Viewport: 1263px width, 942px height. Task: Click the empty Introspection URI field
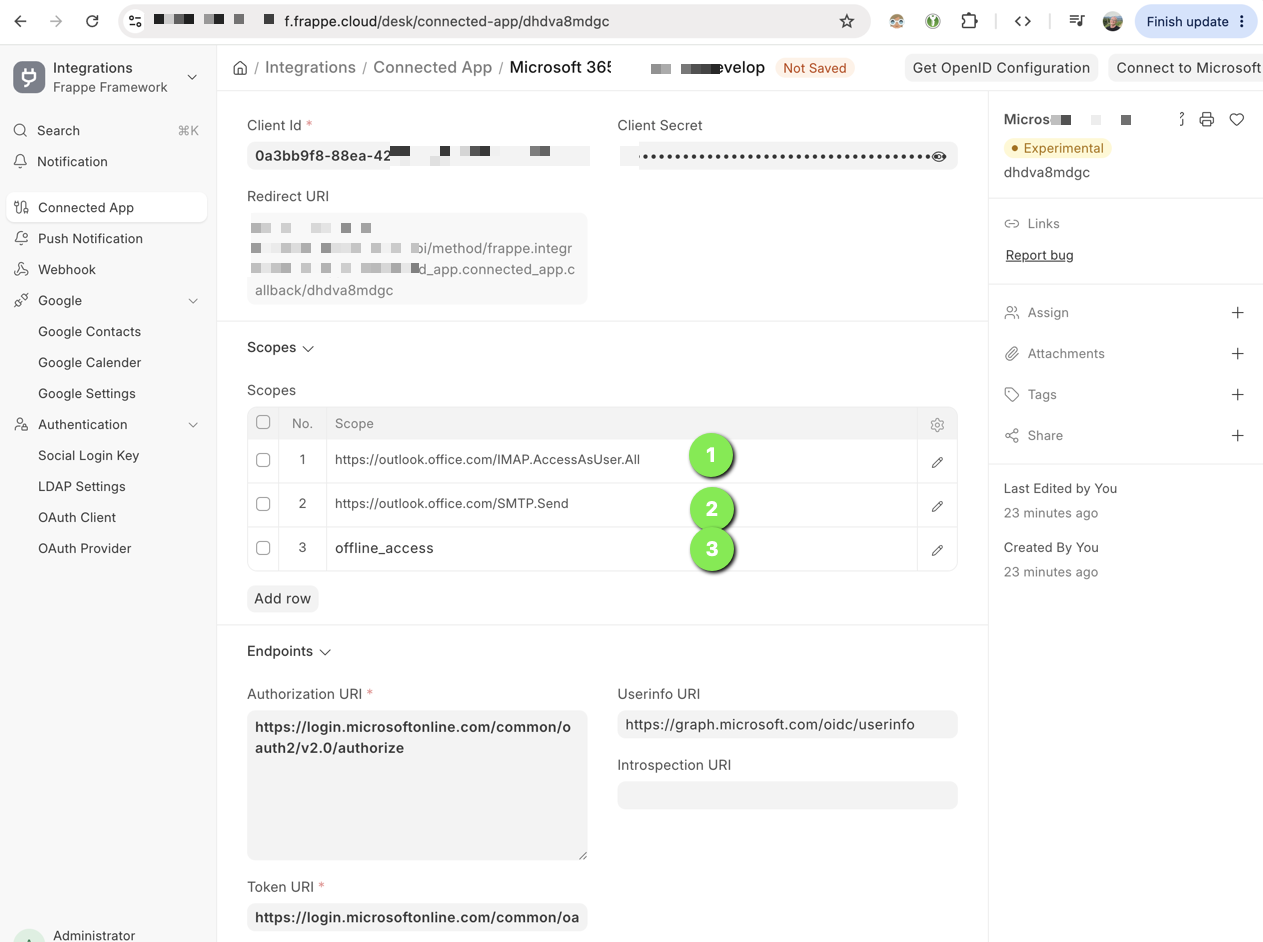pyautogui.click(x=787, y=796)
